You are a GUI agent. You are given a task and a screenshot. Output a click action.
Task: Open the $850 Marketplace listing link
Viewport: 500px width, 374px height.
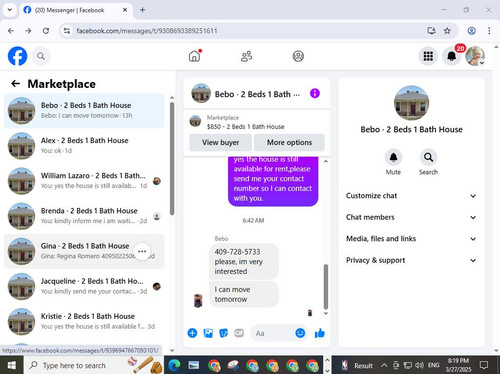(x=245, y=127)
